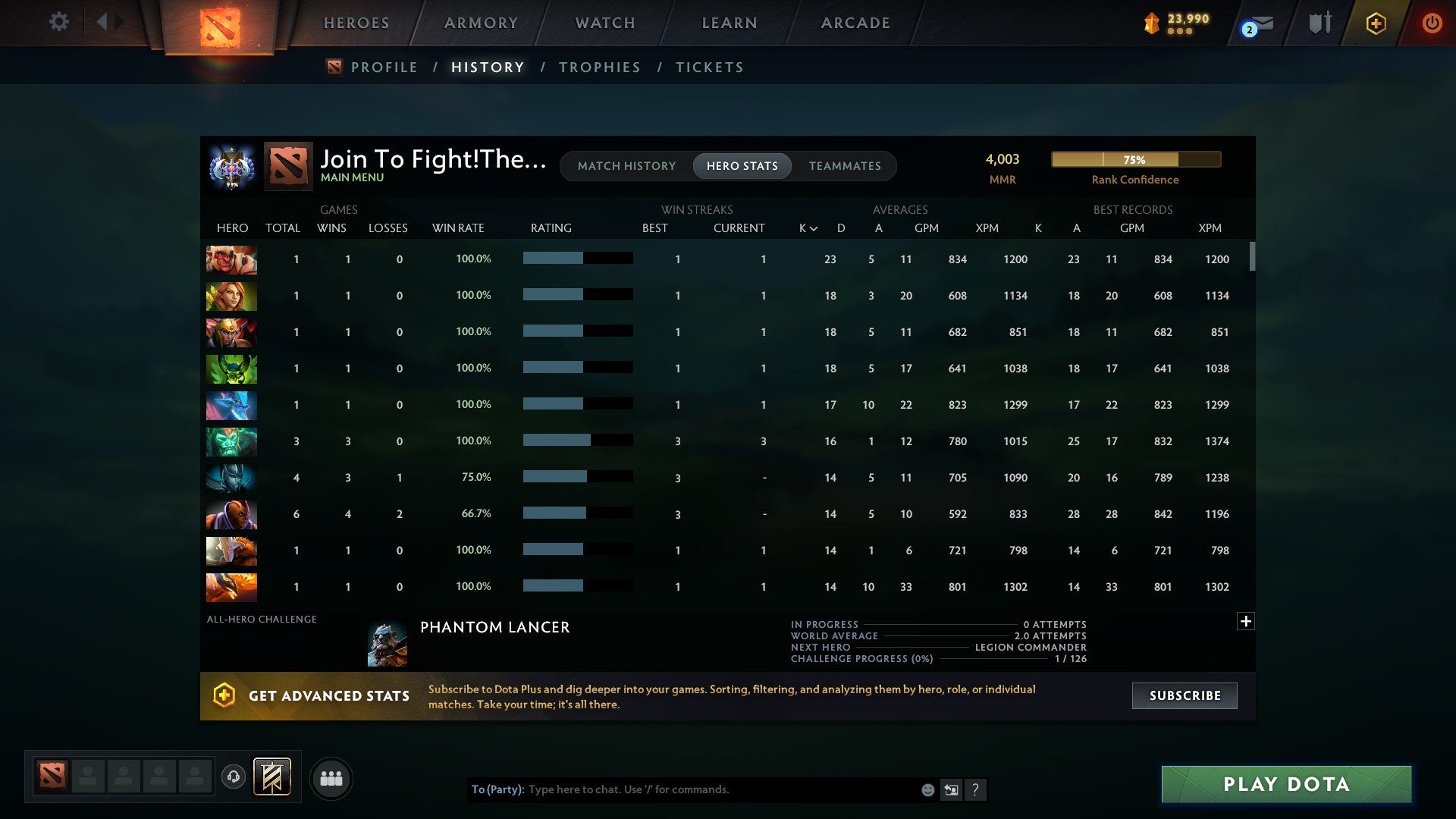The image size is (1456, 819).
Task: Click the party chat input field
Action: coord(682,789)
